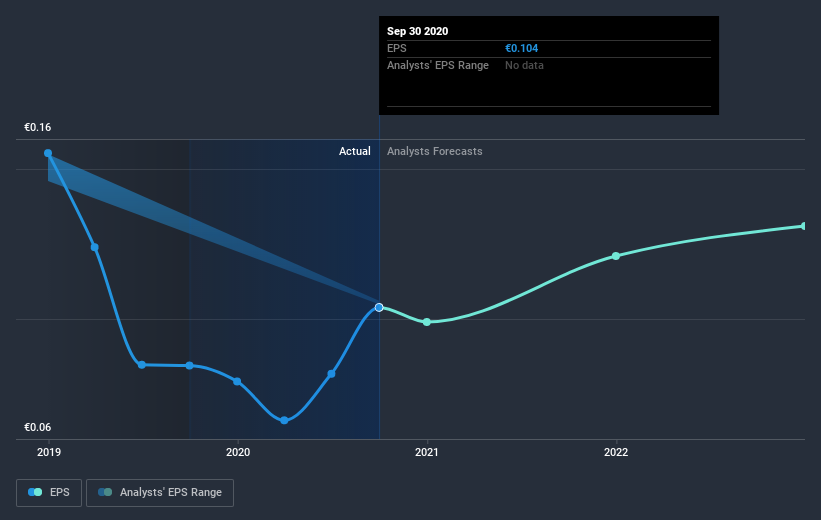Click the €0.06 y-axis label

click(x=38, y=427)
